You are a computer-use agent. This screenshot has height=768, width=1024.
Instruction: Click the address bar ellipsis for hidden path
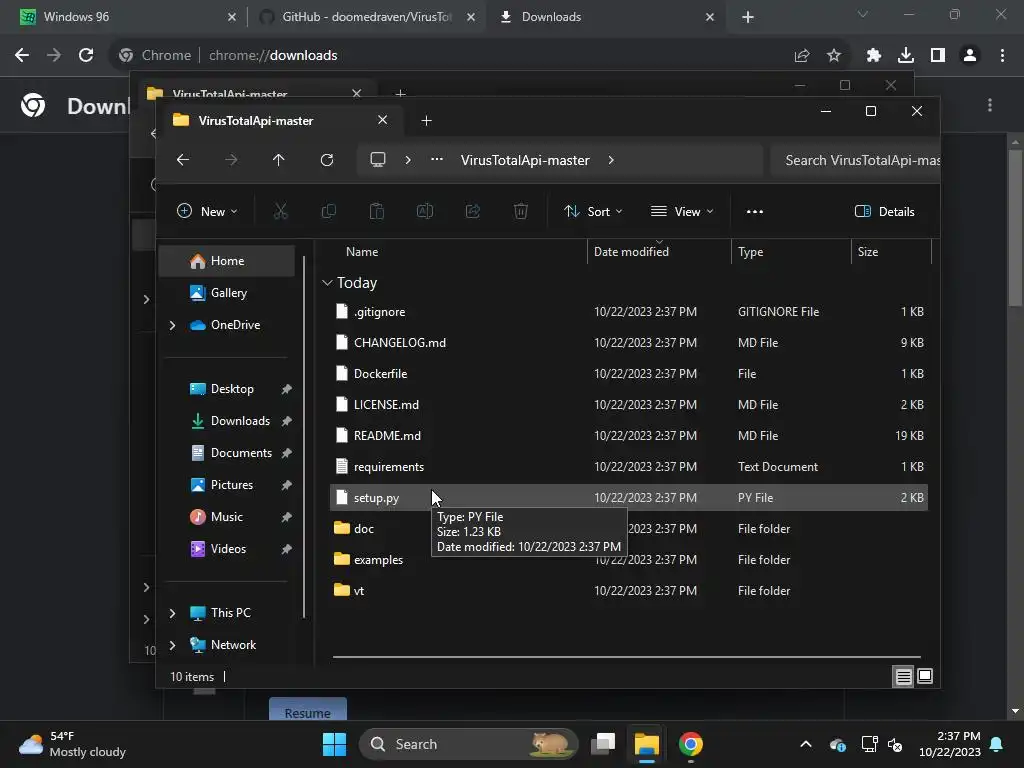pos(437,159)
